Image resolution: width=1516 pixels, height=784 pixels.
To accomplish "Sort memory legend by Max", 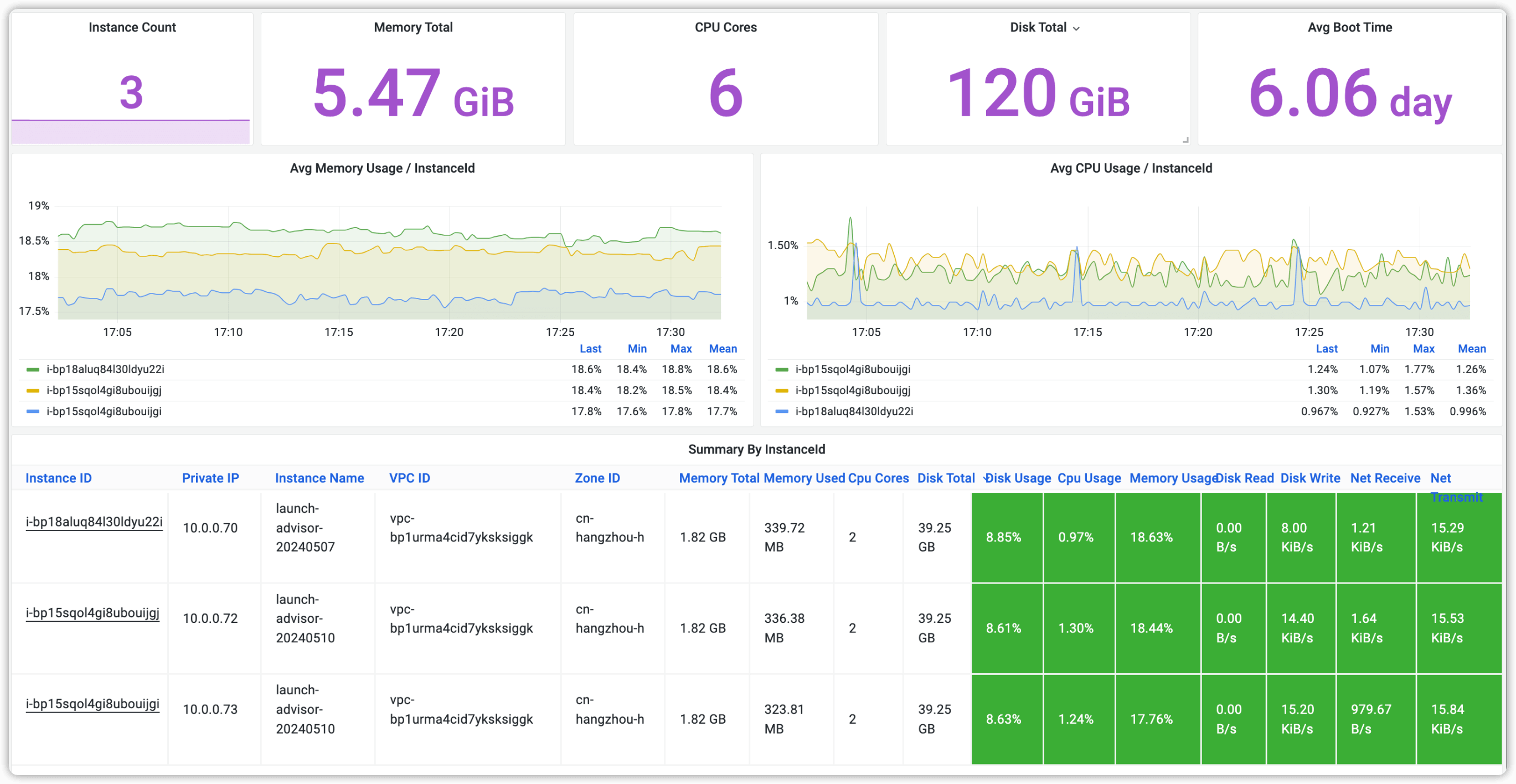I will click(681, 349).
